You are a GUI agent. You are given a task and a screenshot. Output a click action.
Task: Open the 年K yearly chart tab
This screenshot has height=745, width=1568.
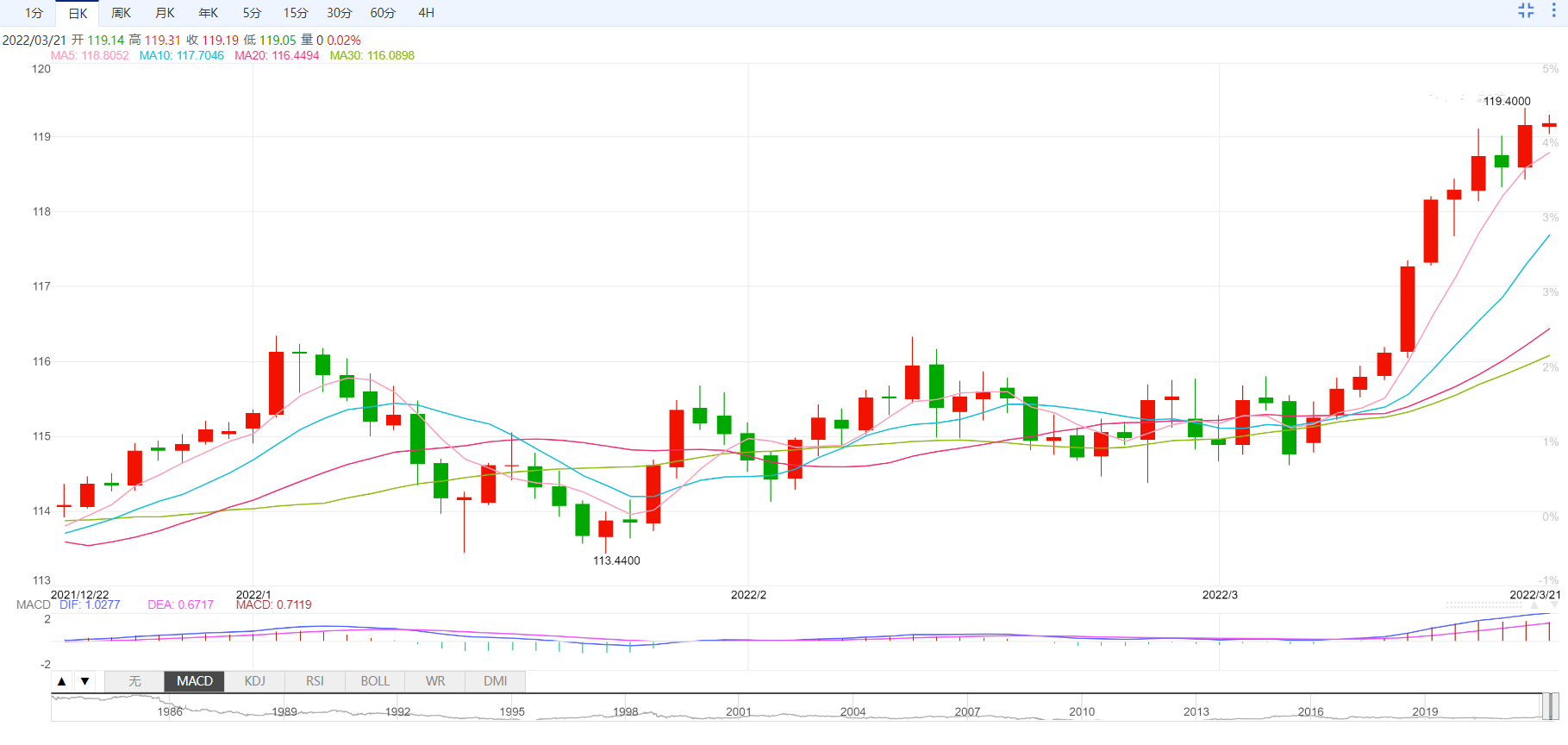(x=209, y=13)
